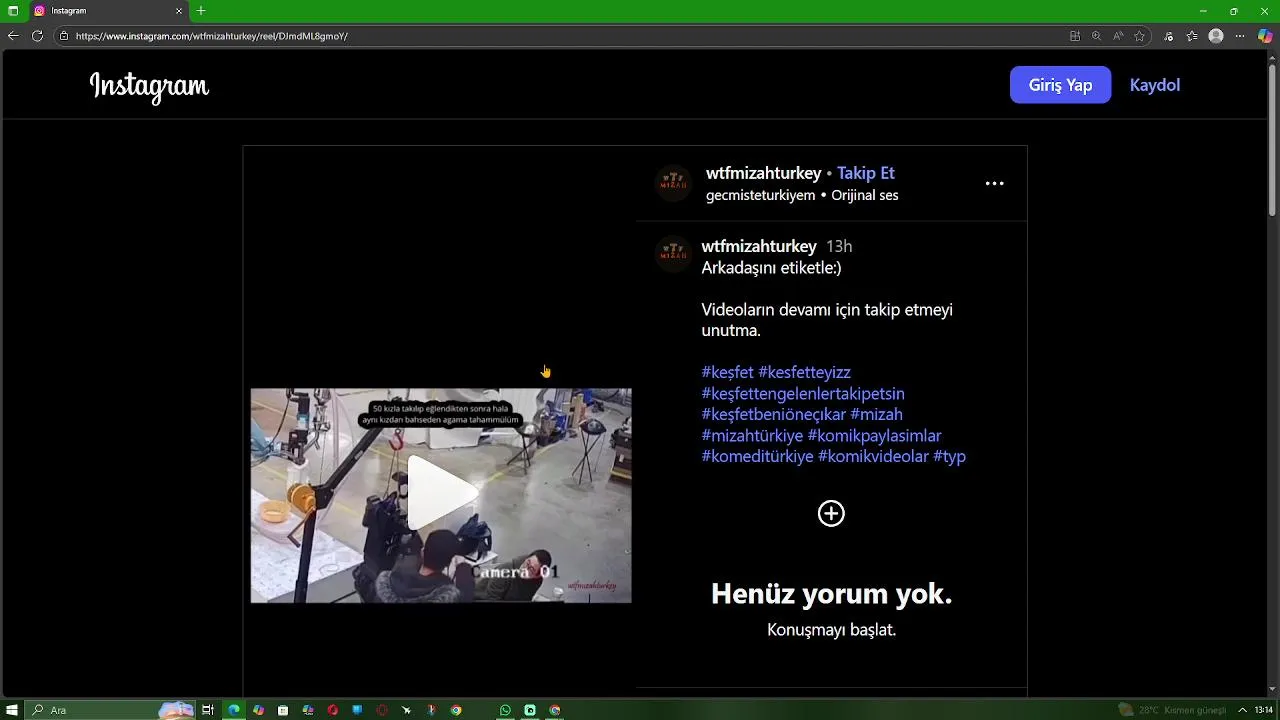The image size is (1280, 720).
Task: Open the tab actions menu icon
Action: [x=13, y=11]
